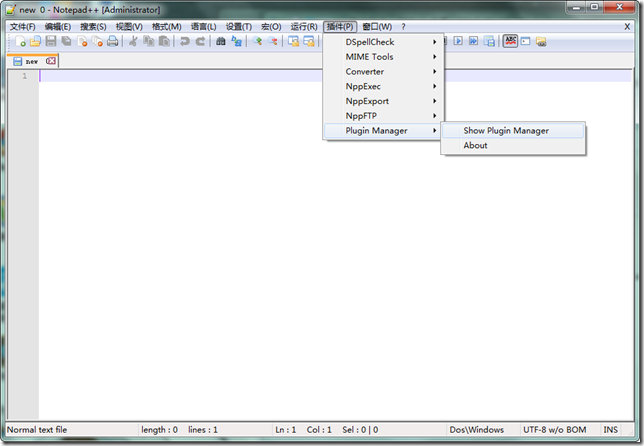Create a new document with the New icon
Viewport: 644px width, 446px height.
(x=21, y=41)
